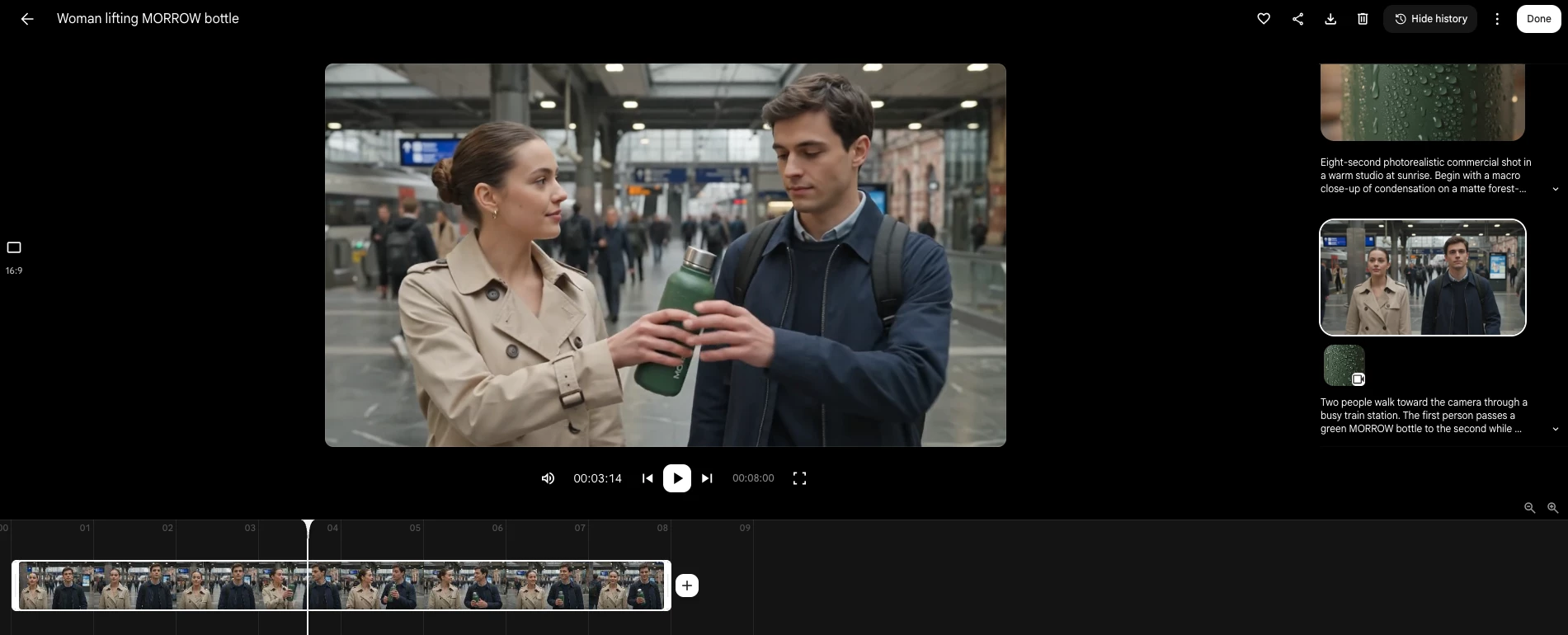
Task: Click the current time 00:03:14
Action: [598, 478]
